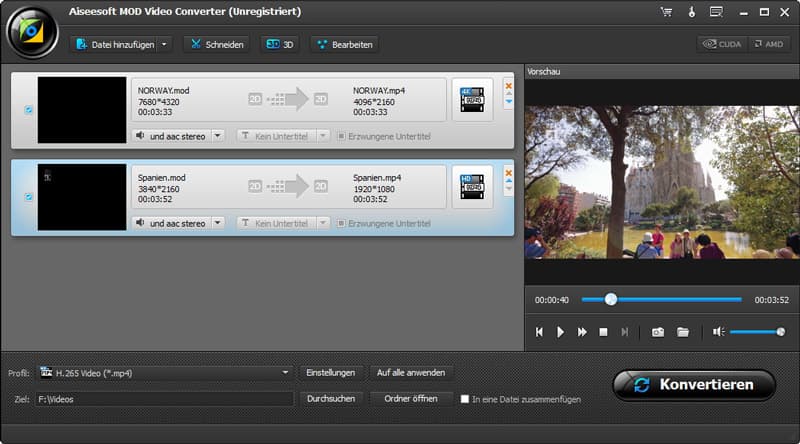This screenshot has width=800, height=444.
Task: Select the NORWAY.mod video thumbnail
Action: [x=82, y=110]
